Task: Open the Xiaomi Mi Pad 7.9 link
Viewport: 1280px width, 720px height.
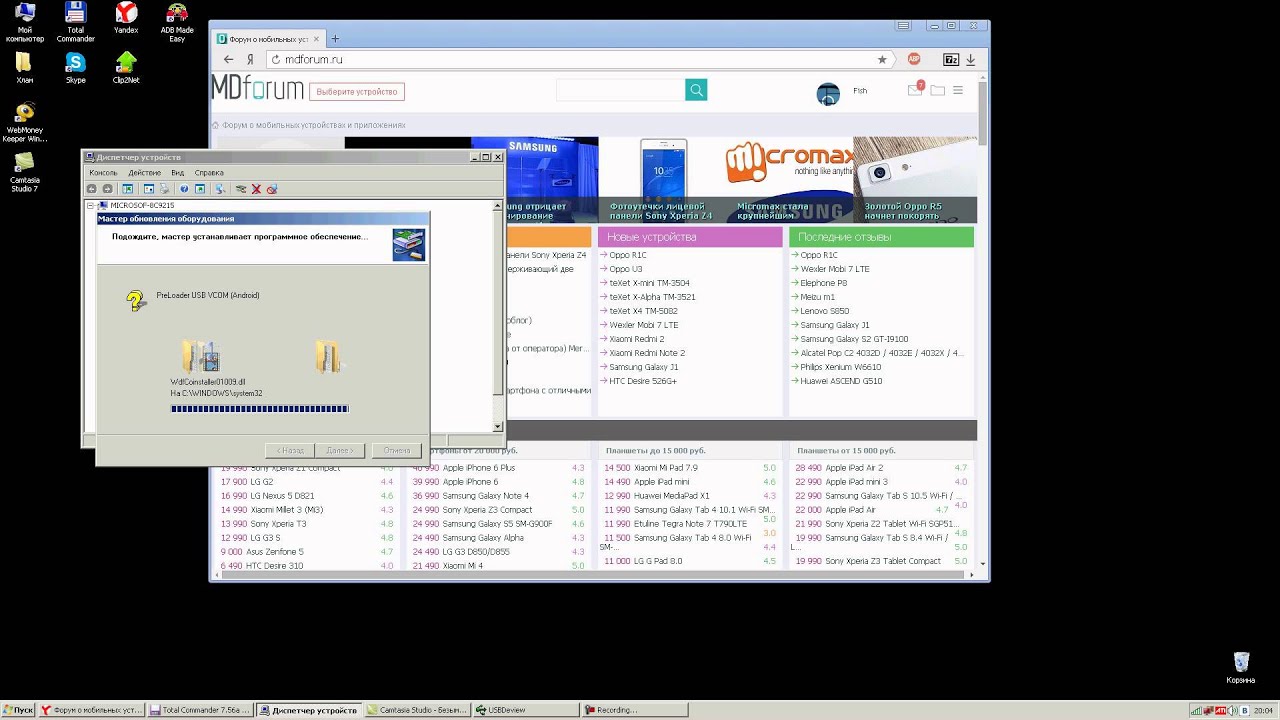Action: [x=666, y=468]
